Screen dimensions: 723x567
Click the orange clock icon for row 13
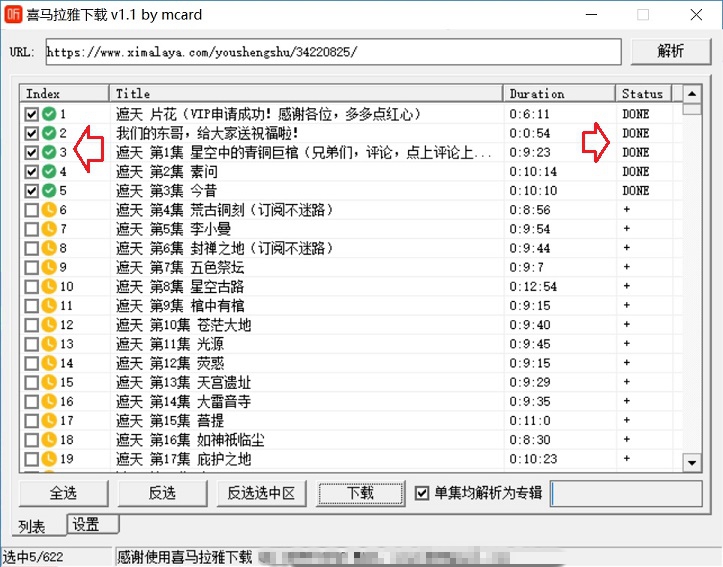click(x=49, y=344)
